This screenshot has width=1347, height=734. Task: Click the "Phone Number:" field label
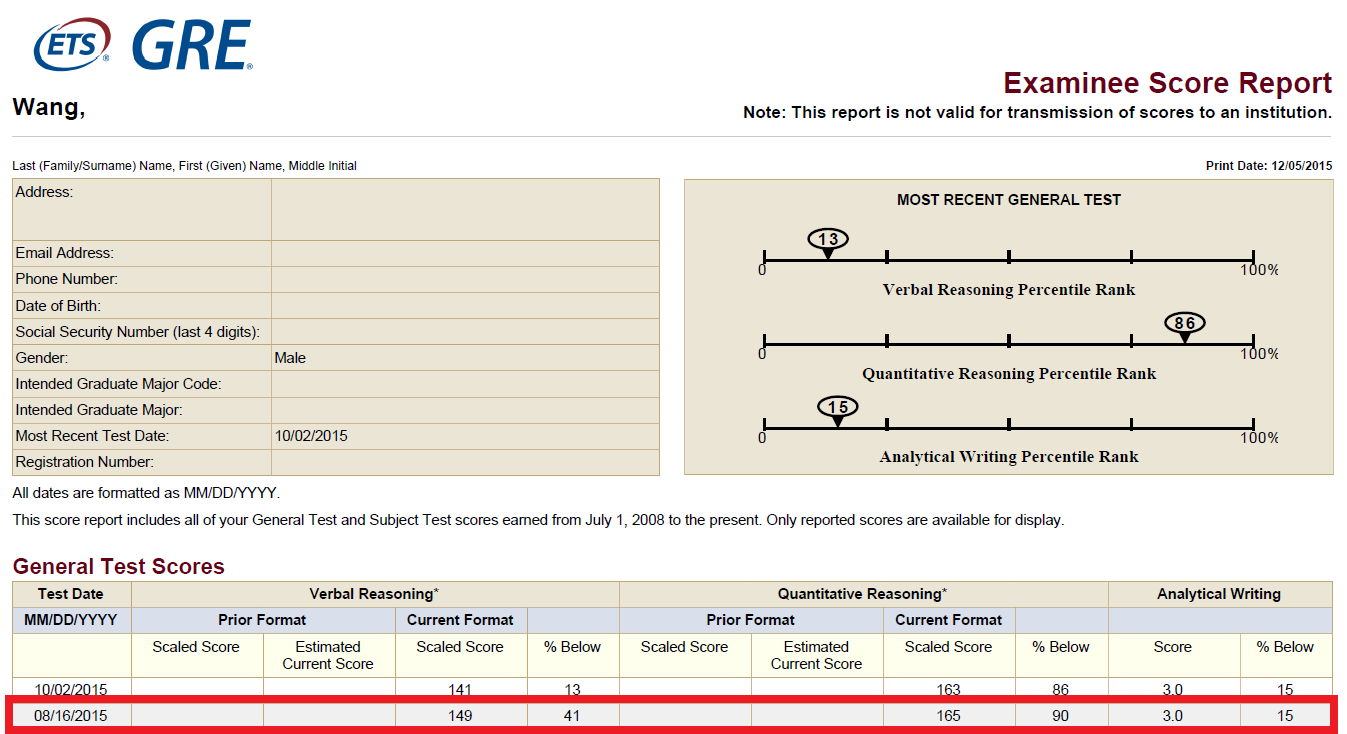[66, 279]
